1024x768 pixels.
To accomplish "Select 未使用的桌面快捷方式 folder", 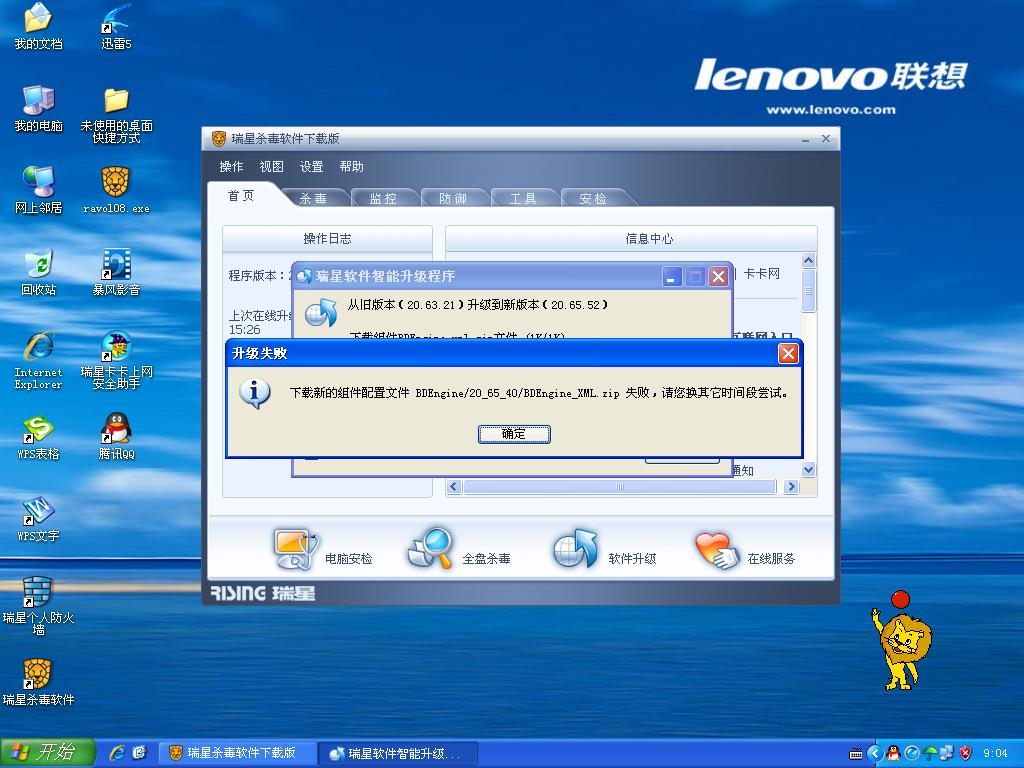I will (116, 115).
